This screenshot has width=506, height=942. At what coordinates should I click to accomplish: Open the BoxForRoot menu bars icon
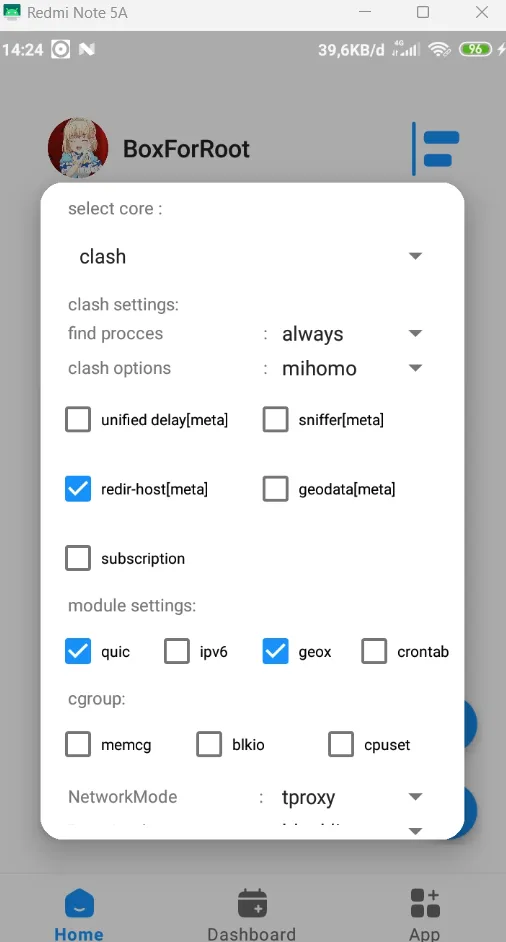[436, 148]
